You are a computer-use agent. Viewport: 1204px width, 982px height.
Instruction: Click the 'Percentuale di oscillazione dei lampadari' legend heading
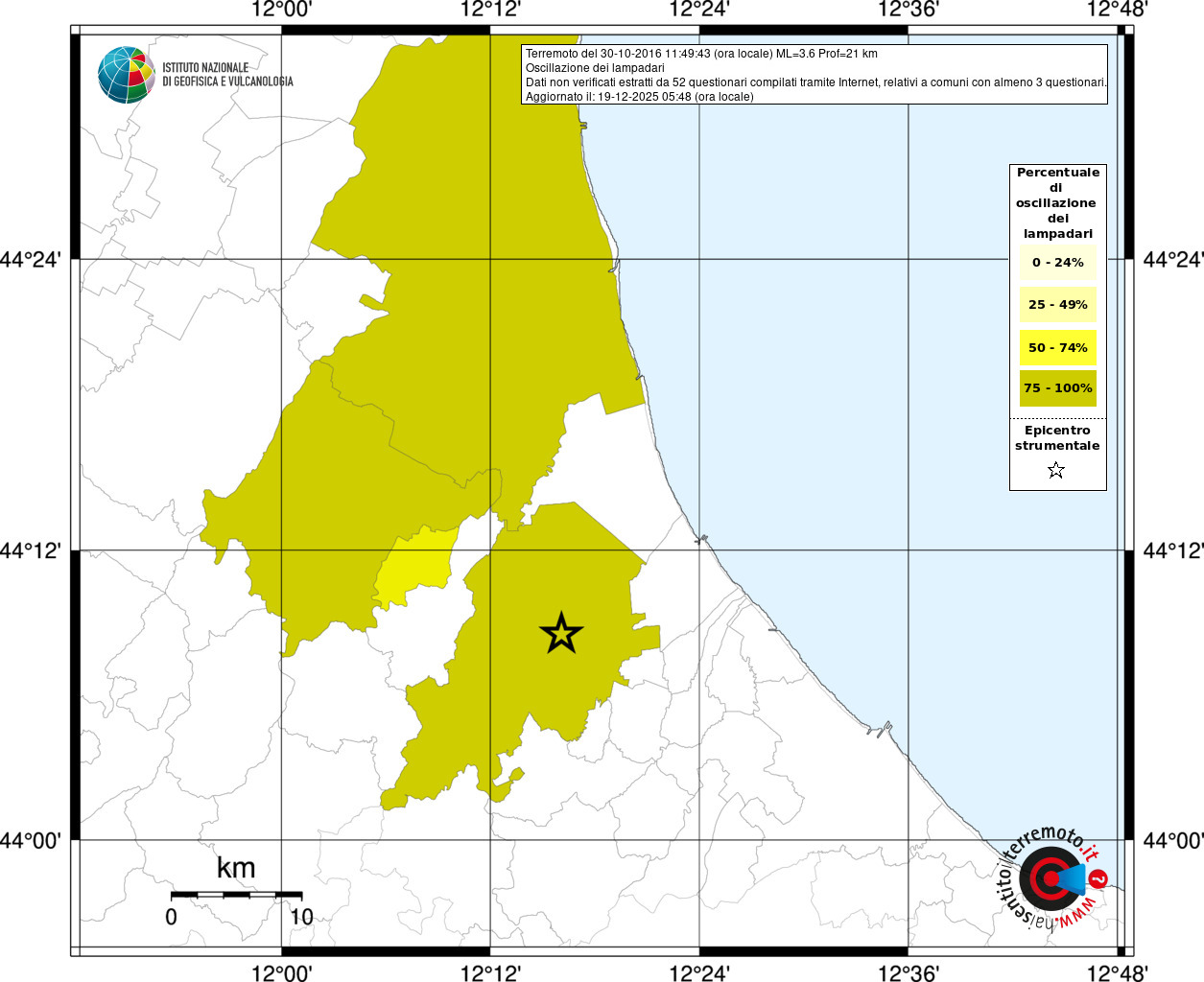point(1058,203)
